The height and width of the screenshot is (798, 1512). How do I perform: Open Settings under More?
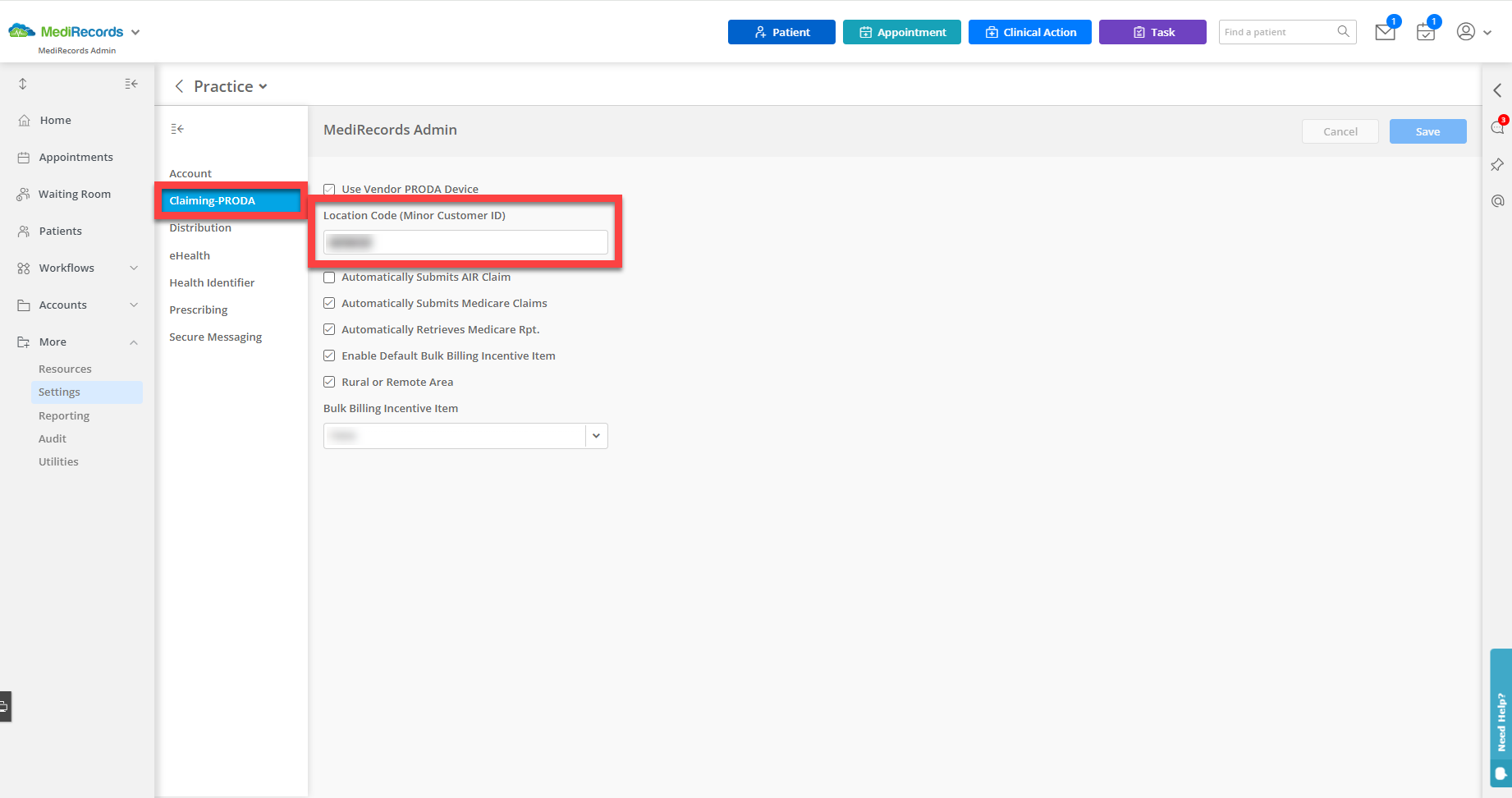click(x=87, y=392)
